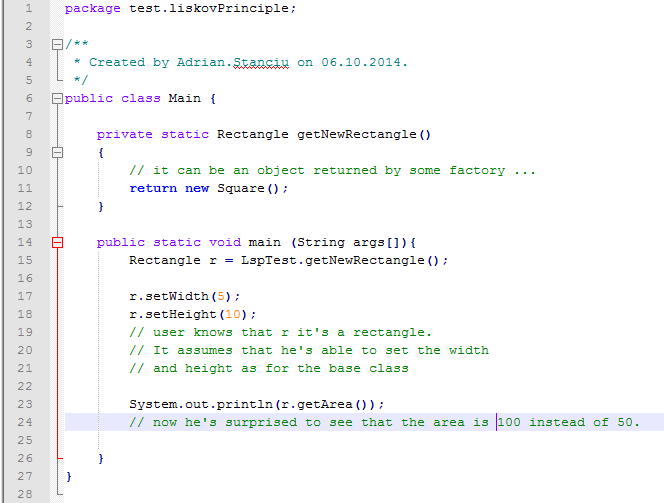Click 'LspTest.getNewRectangle()' call on line 15
The height and width of the screenshot is (503, 664).
click(x=340, y=260)
